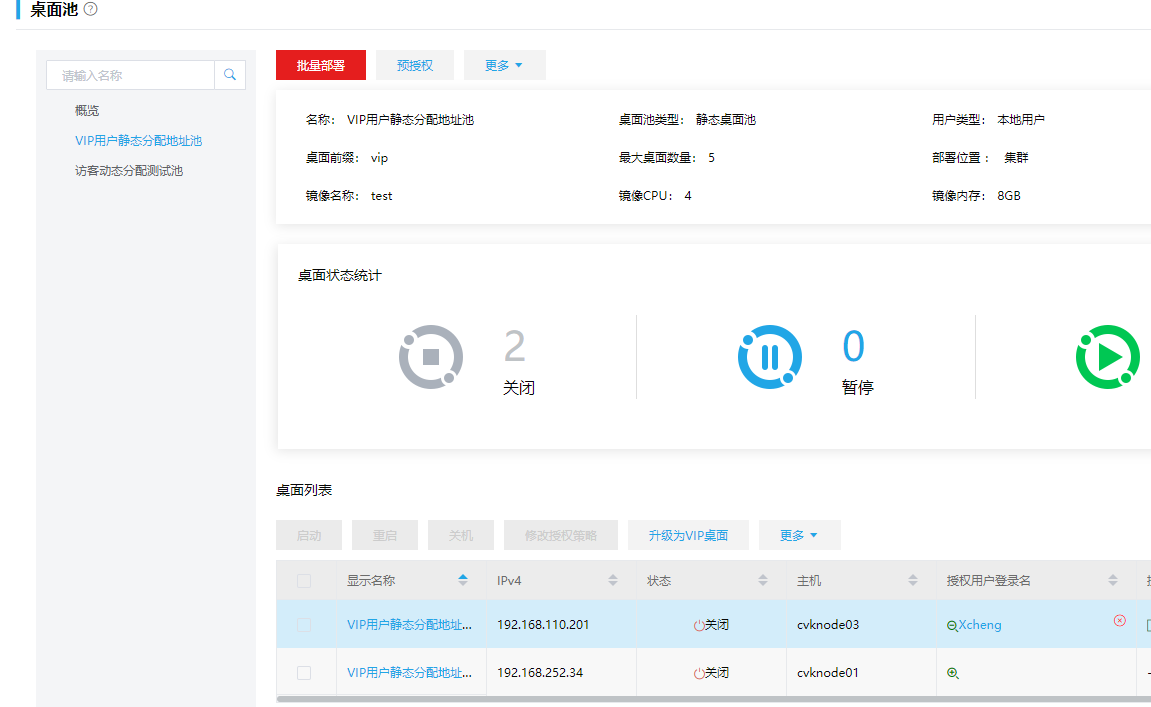
Task: Remove authorized user Xcheng with red X icon
Action: (x=1119, y=621)
